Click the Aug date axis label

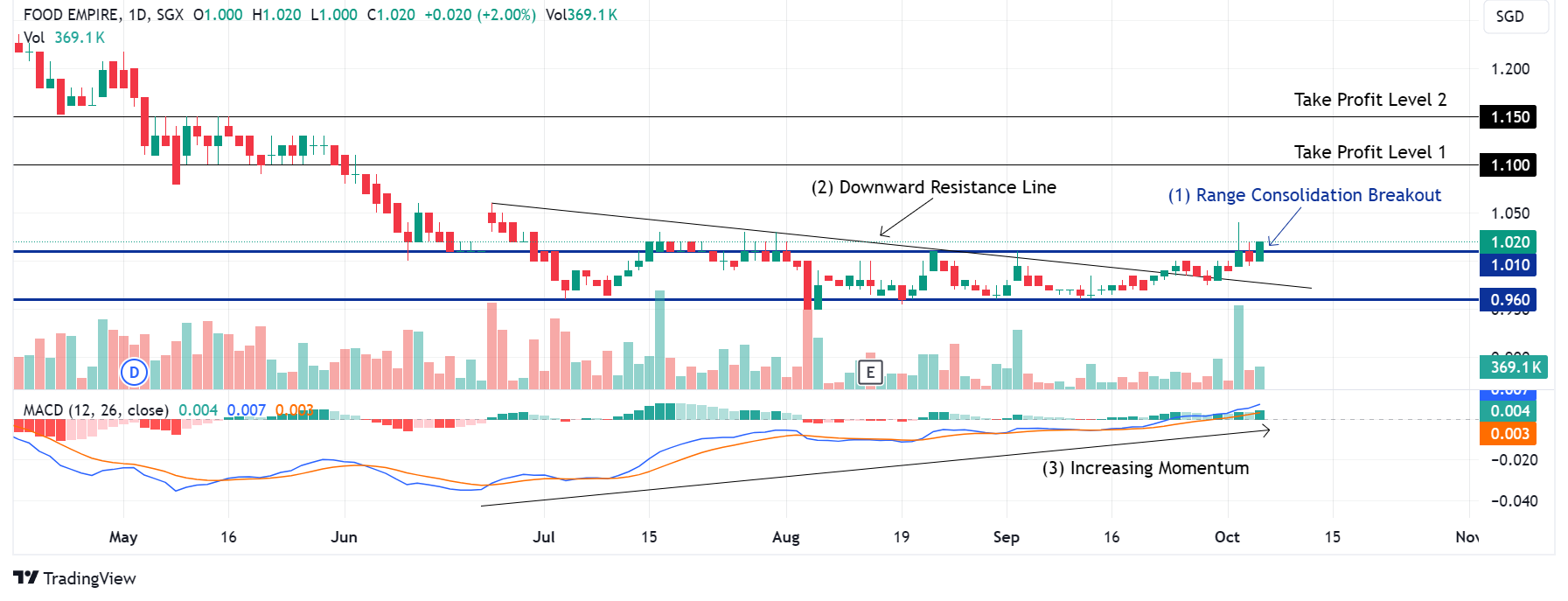[x=786, y=537]
